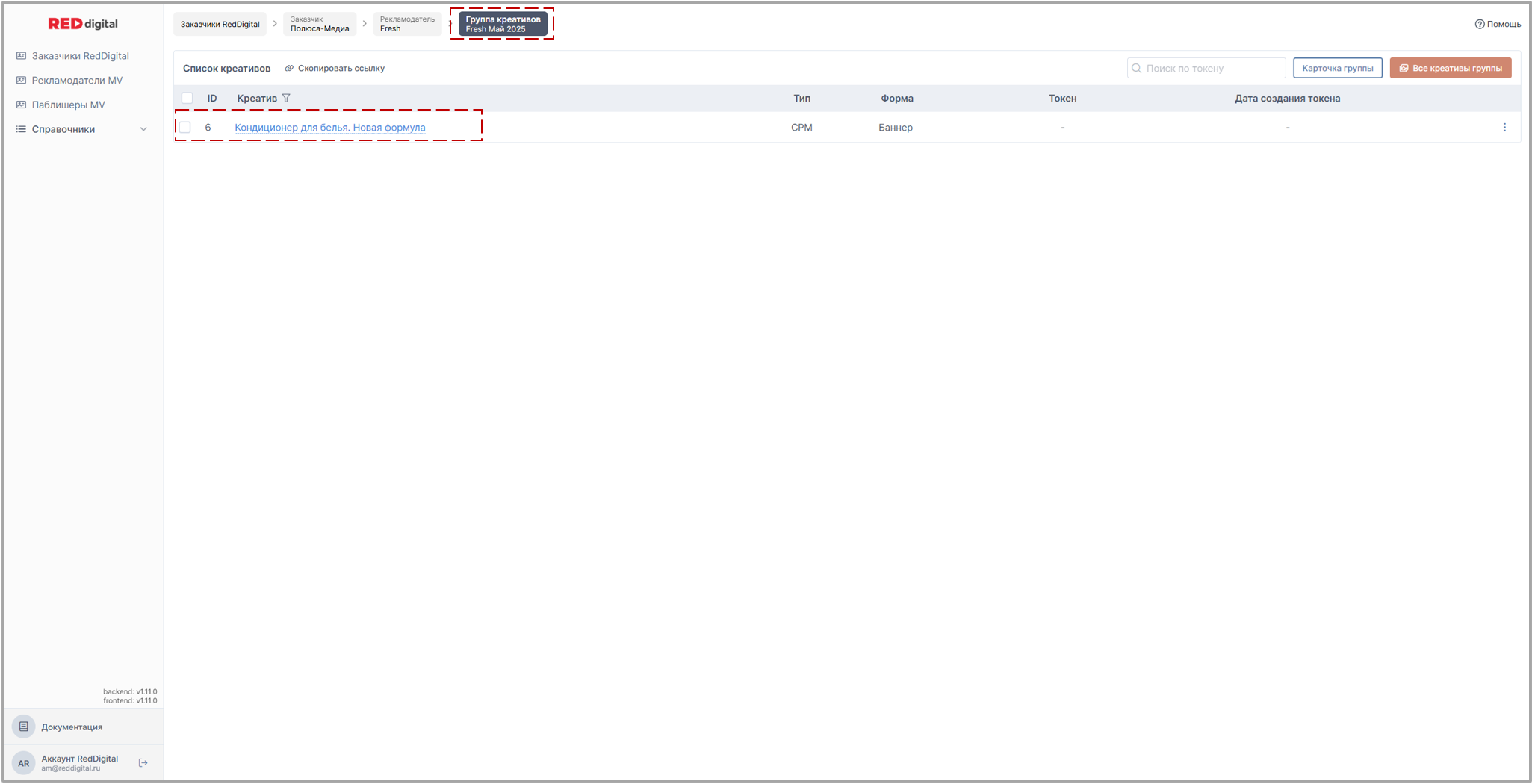Toggle the select-all checkbox in table header
The height and width of the screenshot is (784, 1535).
[x=187, y=99]
